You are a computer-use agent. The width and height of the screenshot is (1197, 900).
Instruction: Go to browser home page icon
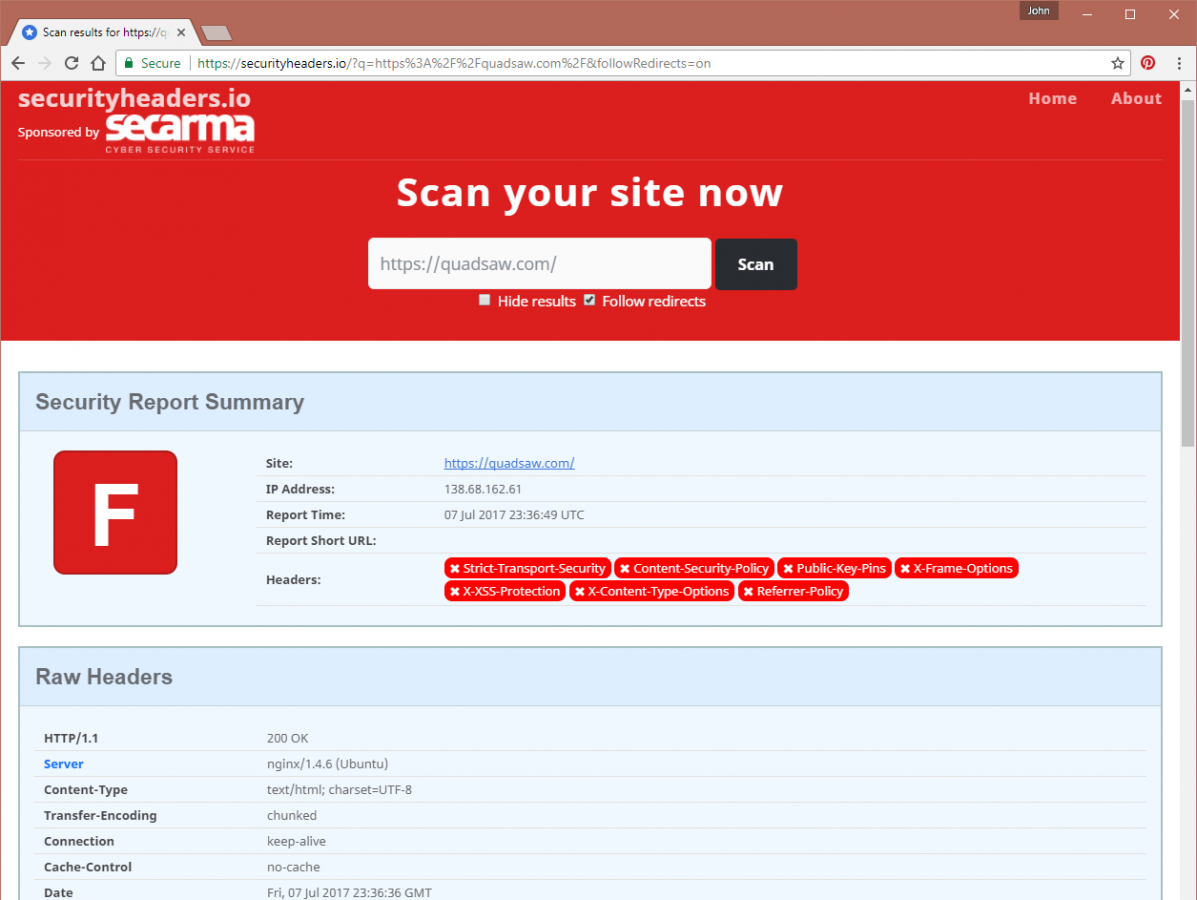pos(98,63)
